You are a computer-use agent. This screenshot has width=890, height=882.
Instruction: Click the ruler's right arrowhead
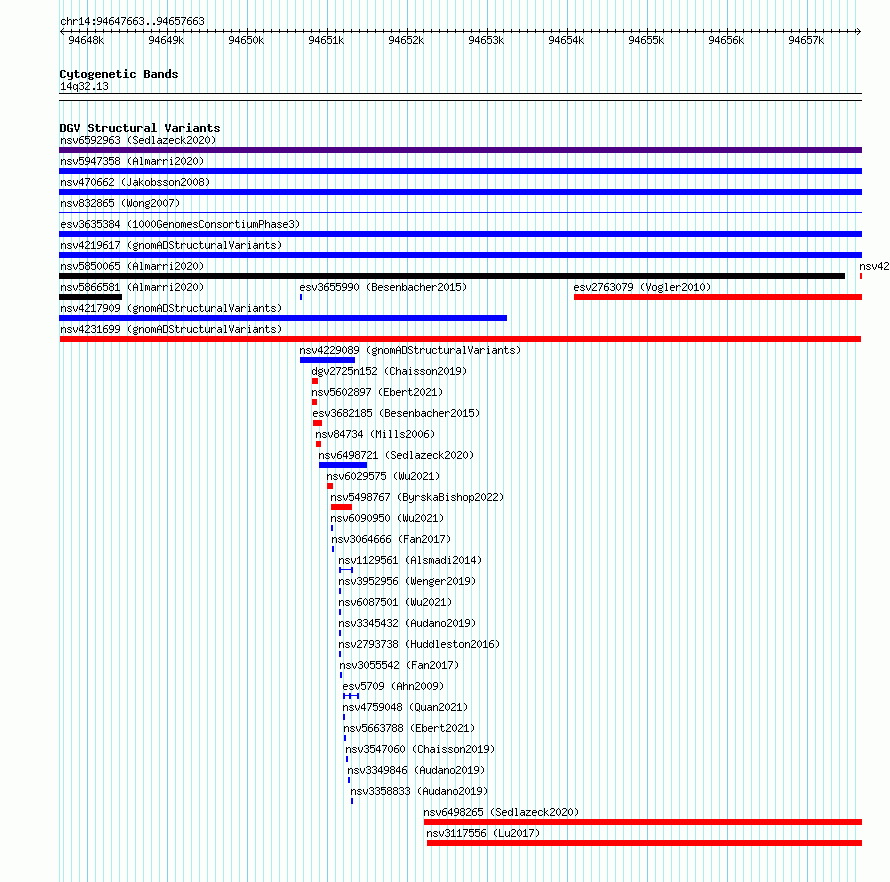point(859,32)
